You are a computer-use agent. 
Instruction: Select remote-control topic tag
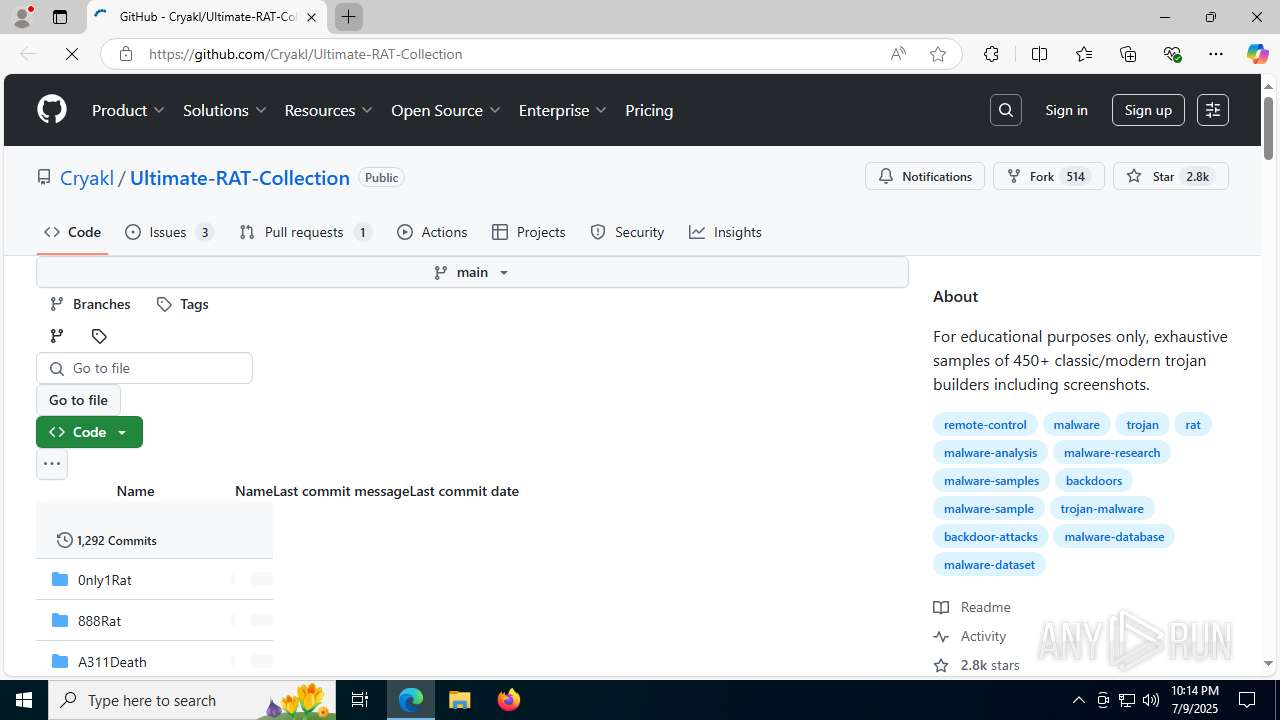click(985, 424)
